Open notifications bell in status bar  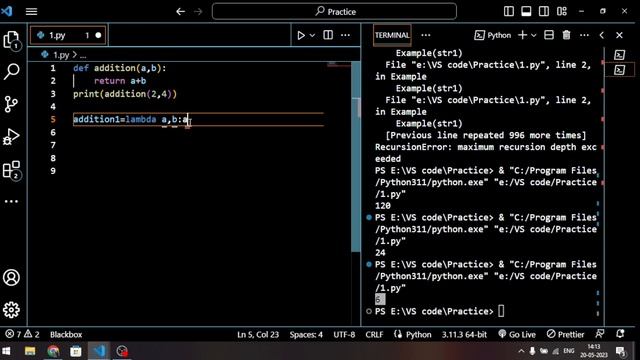click(x=620, y=334)
